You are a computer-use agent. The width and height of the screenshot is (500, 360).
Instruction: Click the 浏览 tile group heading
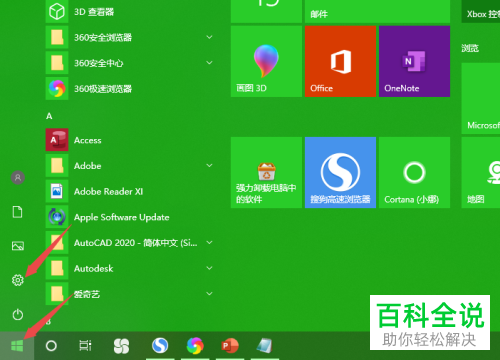pyautogui.click(x=470, y=48)
